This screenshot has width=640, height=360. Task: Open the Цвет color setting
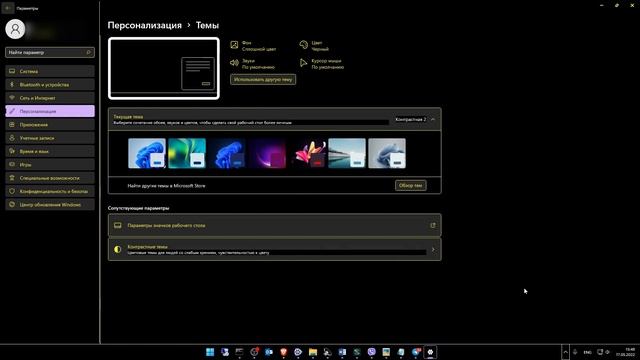314,45
